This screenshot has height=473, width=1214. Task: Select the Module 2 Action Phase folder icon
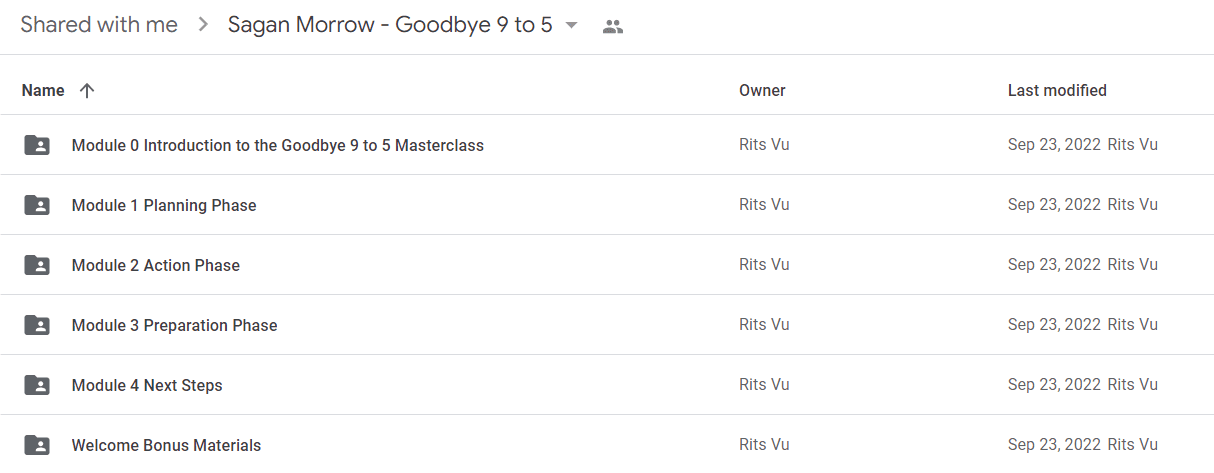click(37, 265)
